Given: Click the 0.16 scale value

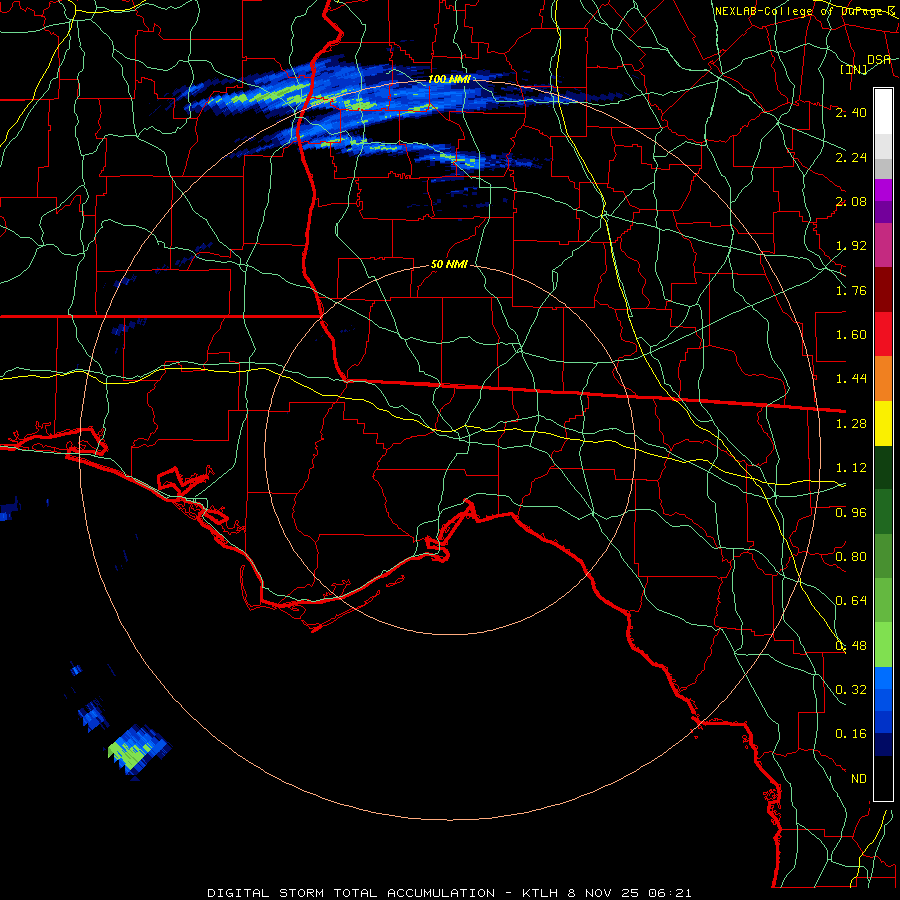Looking at the screenshot, I should coord(851,734).
